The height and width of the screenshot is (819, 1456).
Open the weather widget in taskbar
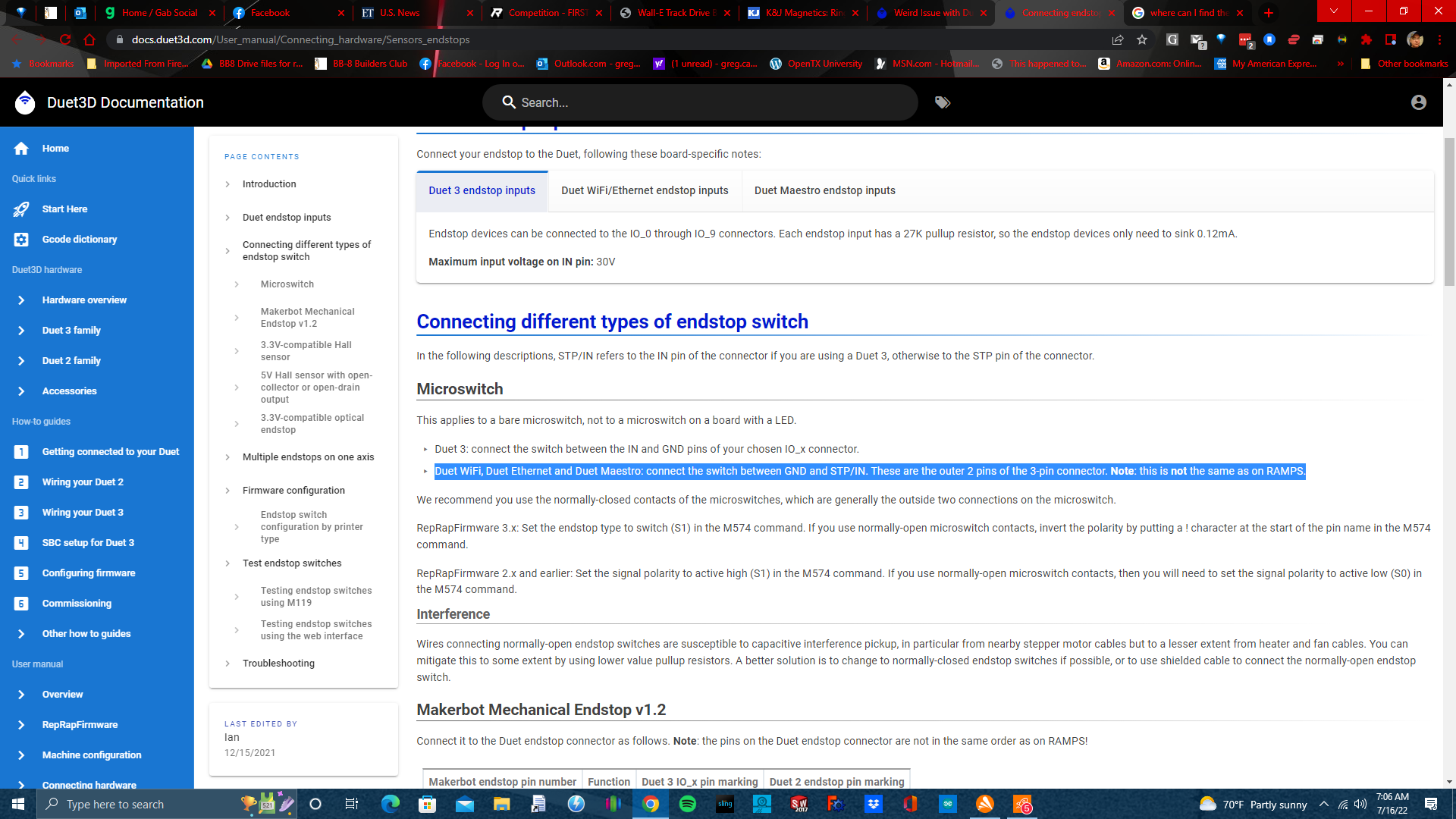click(1253, 804)
